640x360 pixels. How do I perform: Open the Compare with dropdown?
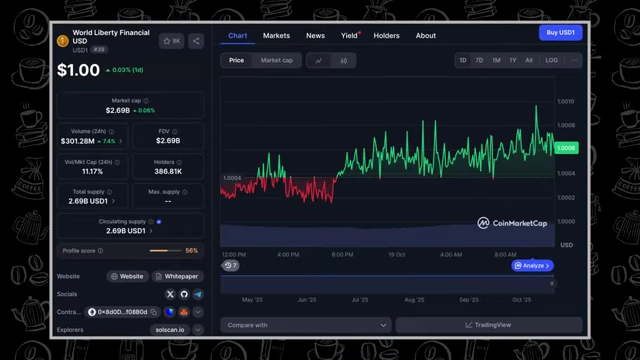tap(306, 325)
